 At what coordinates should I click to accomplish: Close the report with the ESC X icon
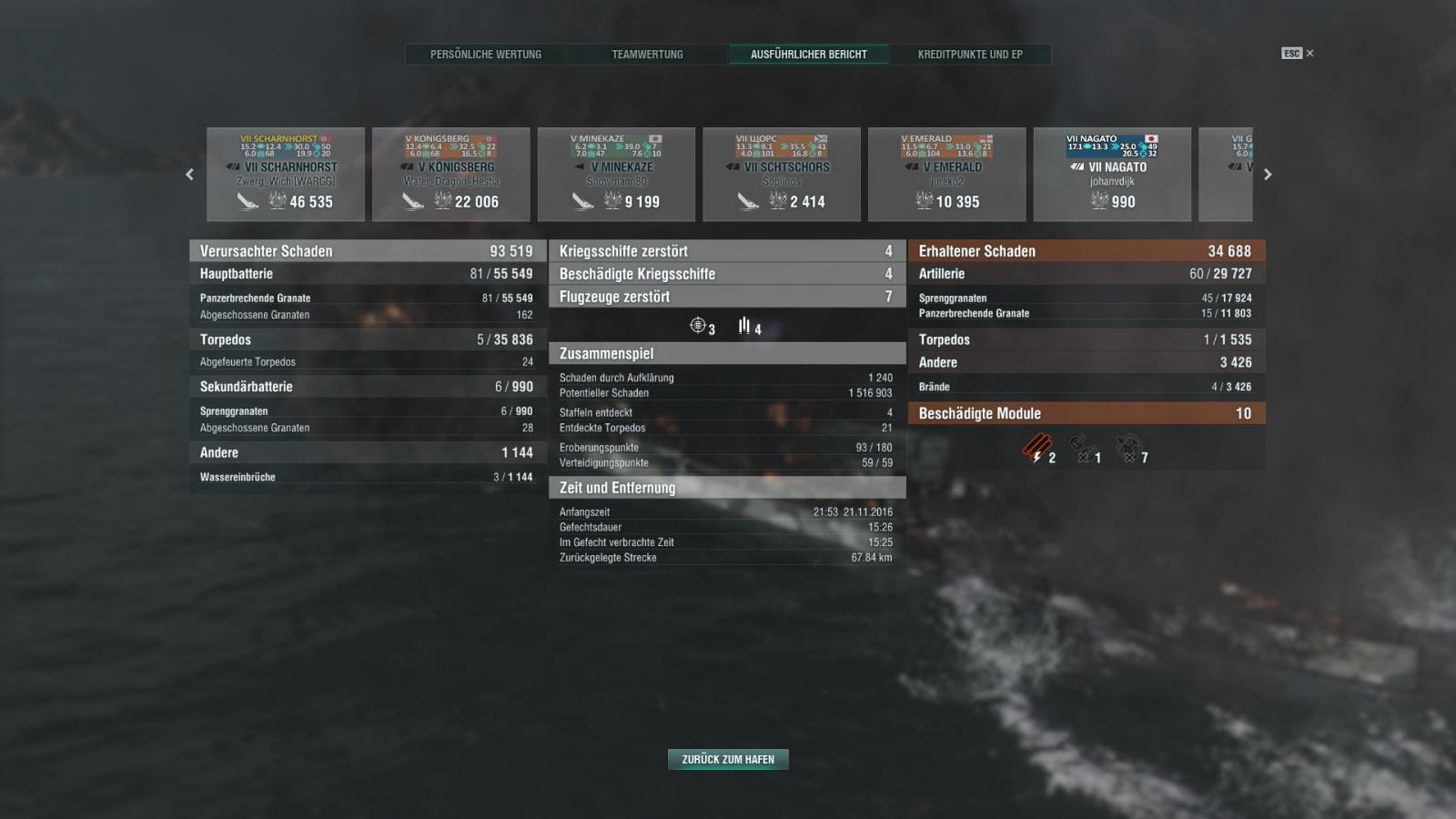[1298, 54]
